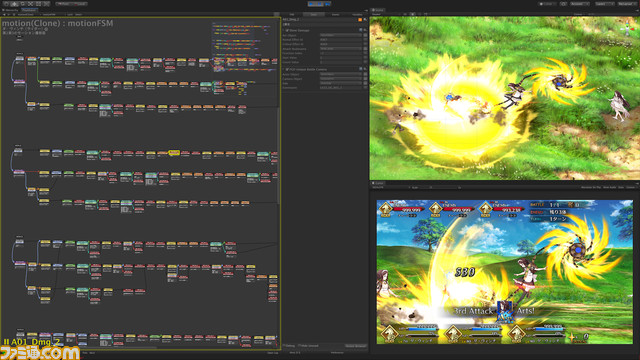Open the Layout dropdown at top right
Screen dimensions: 640x360
[x=627, y=4]
